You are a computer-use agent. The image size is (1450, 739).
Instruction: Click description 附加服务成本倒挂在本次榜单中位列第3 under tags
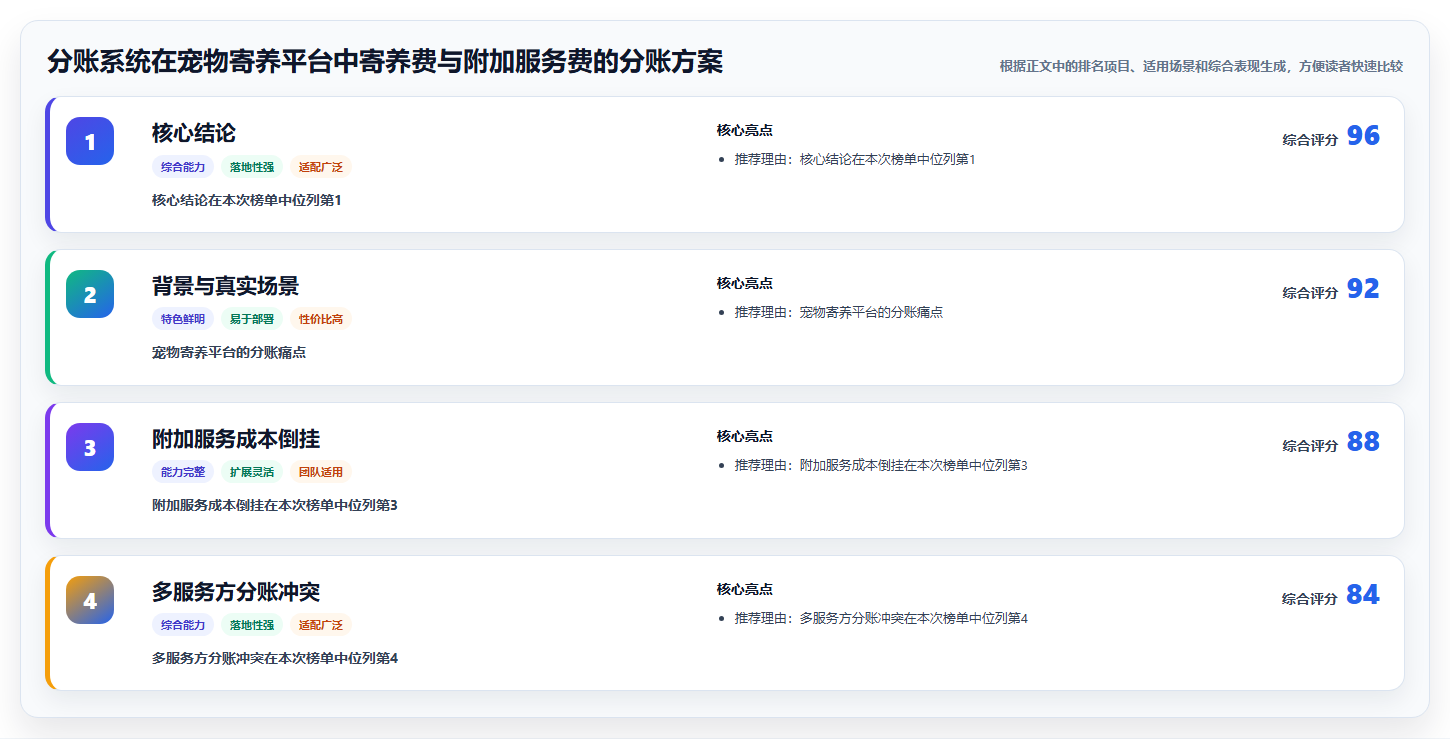275,506
